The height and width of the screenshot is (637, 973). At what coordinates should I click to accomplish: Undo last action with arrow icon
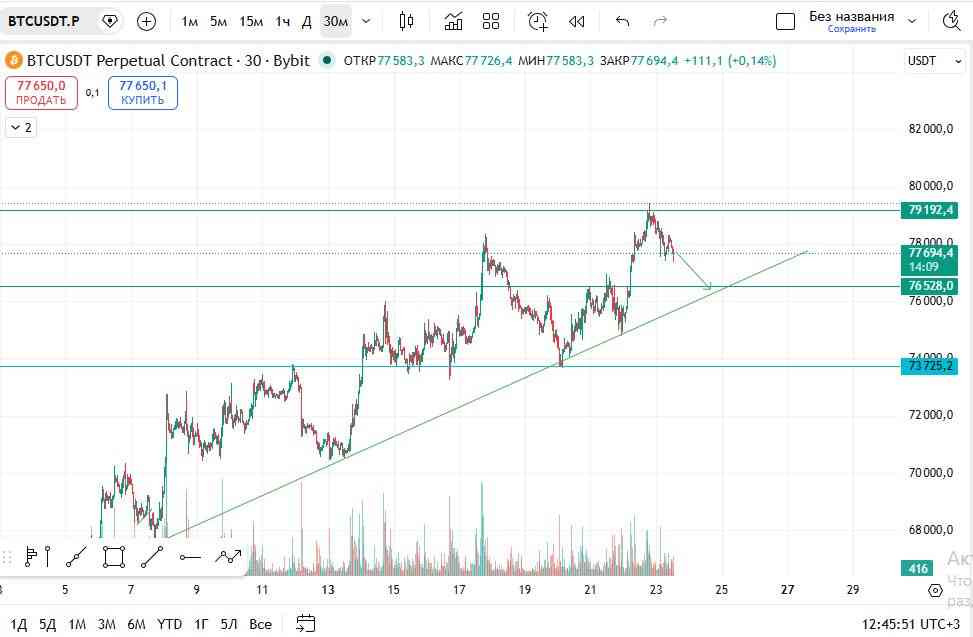pyautogui.click(x=622, y=22)
